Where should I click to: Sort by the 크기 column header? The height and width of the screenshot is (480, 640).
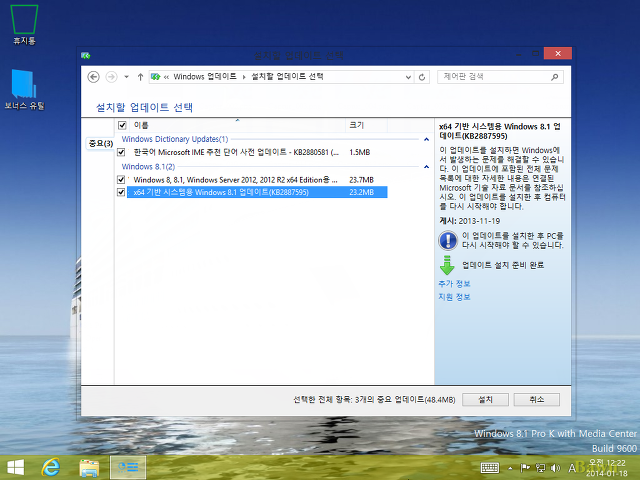[x=366, y=125]
